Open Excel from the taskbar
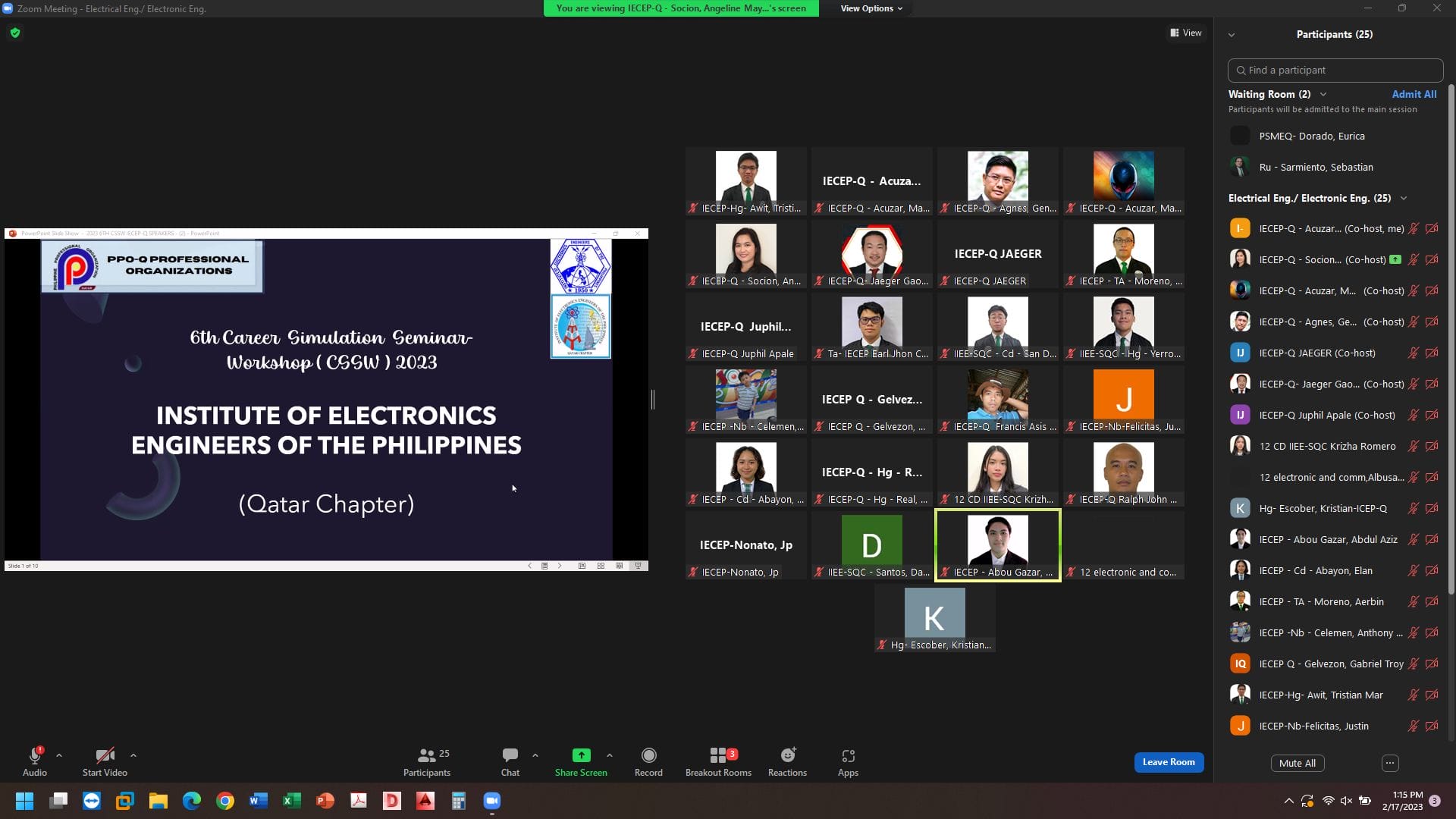The height and width of the screenshot is (819, 1456). [292, 801]
